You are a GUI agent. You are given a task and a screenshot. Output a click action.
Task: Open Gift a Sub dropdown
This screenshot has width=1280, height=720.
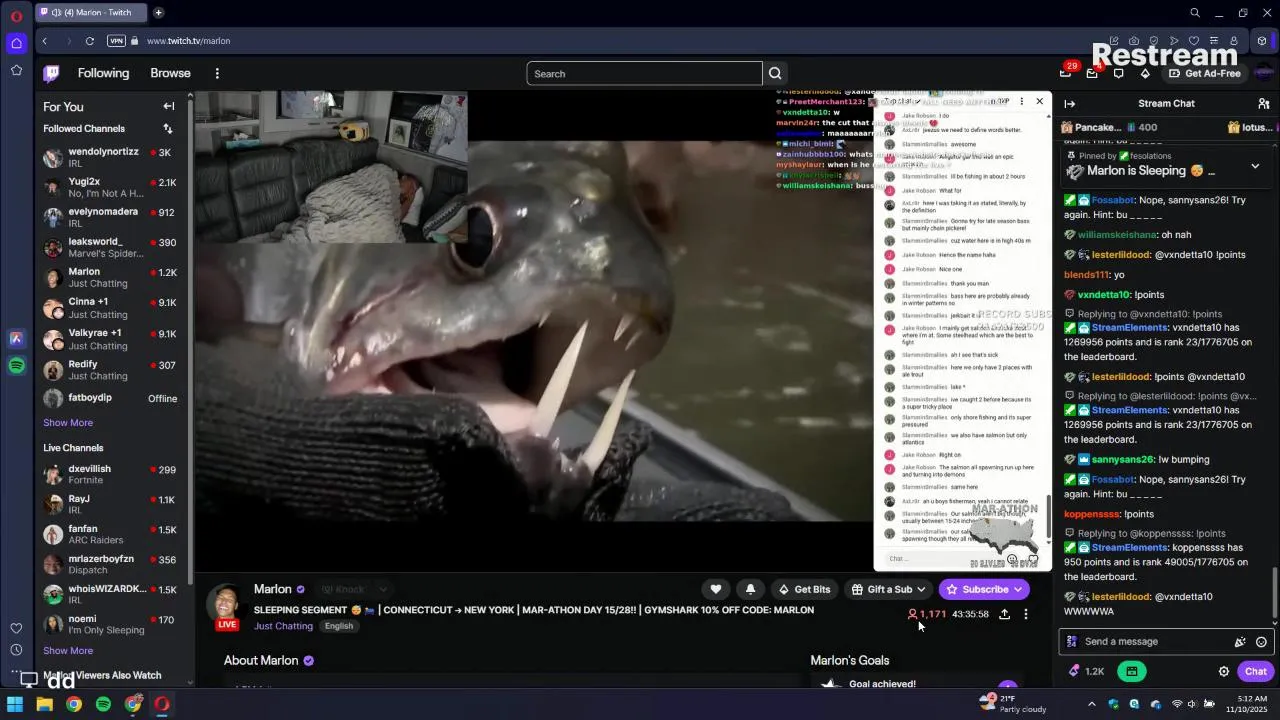888,589
